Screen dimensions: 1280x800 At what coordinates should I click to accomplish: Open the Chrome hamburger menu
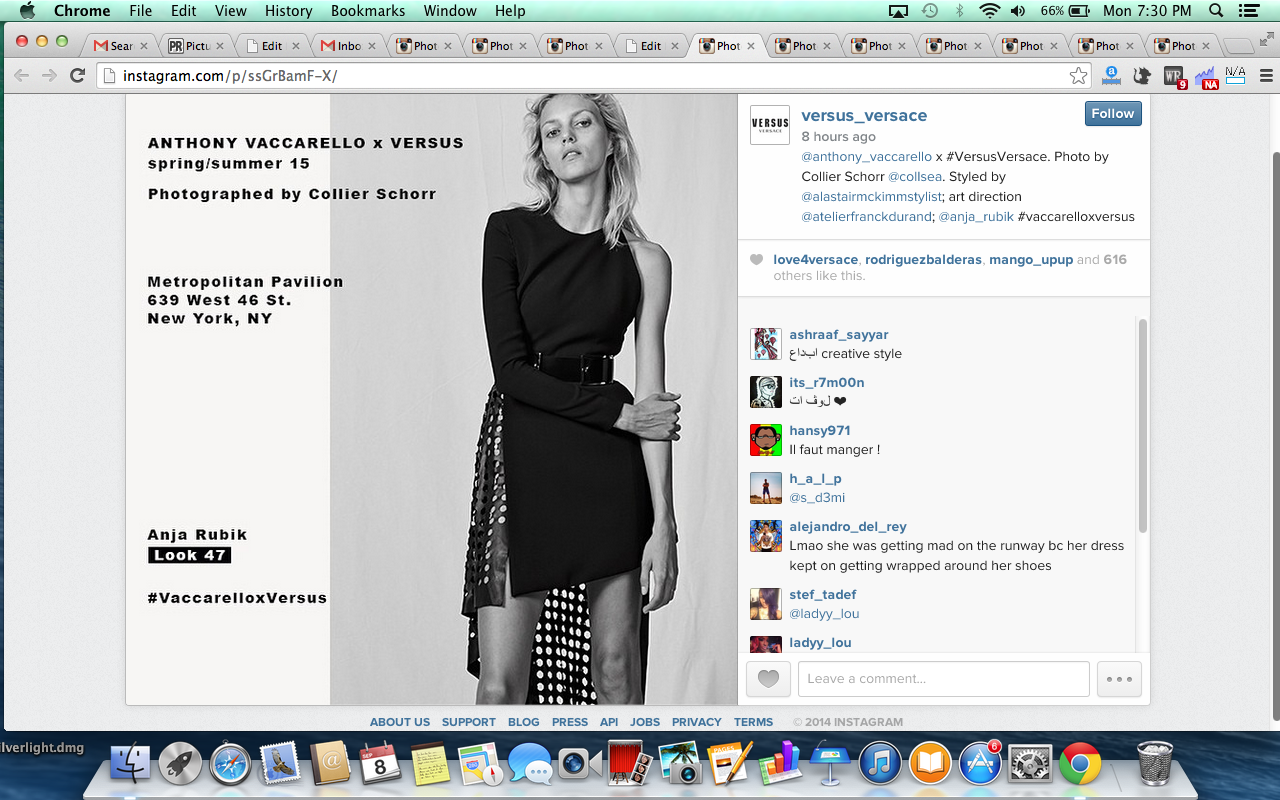1266,75
